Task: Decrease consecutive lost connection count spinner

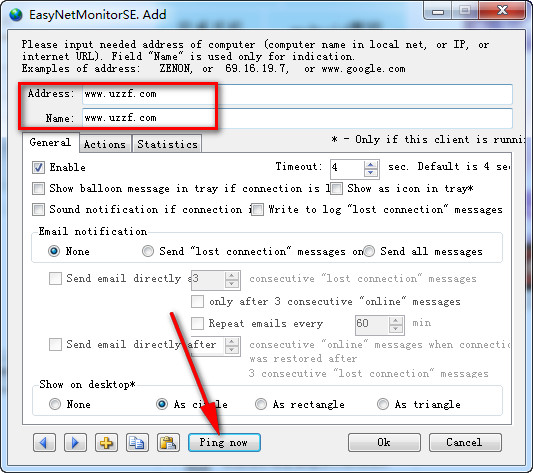Action: pyautogui.click(x=231, y=284)
